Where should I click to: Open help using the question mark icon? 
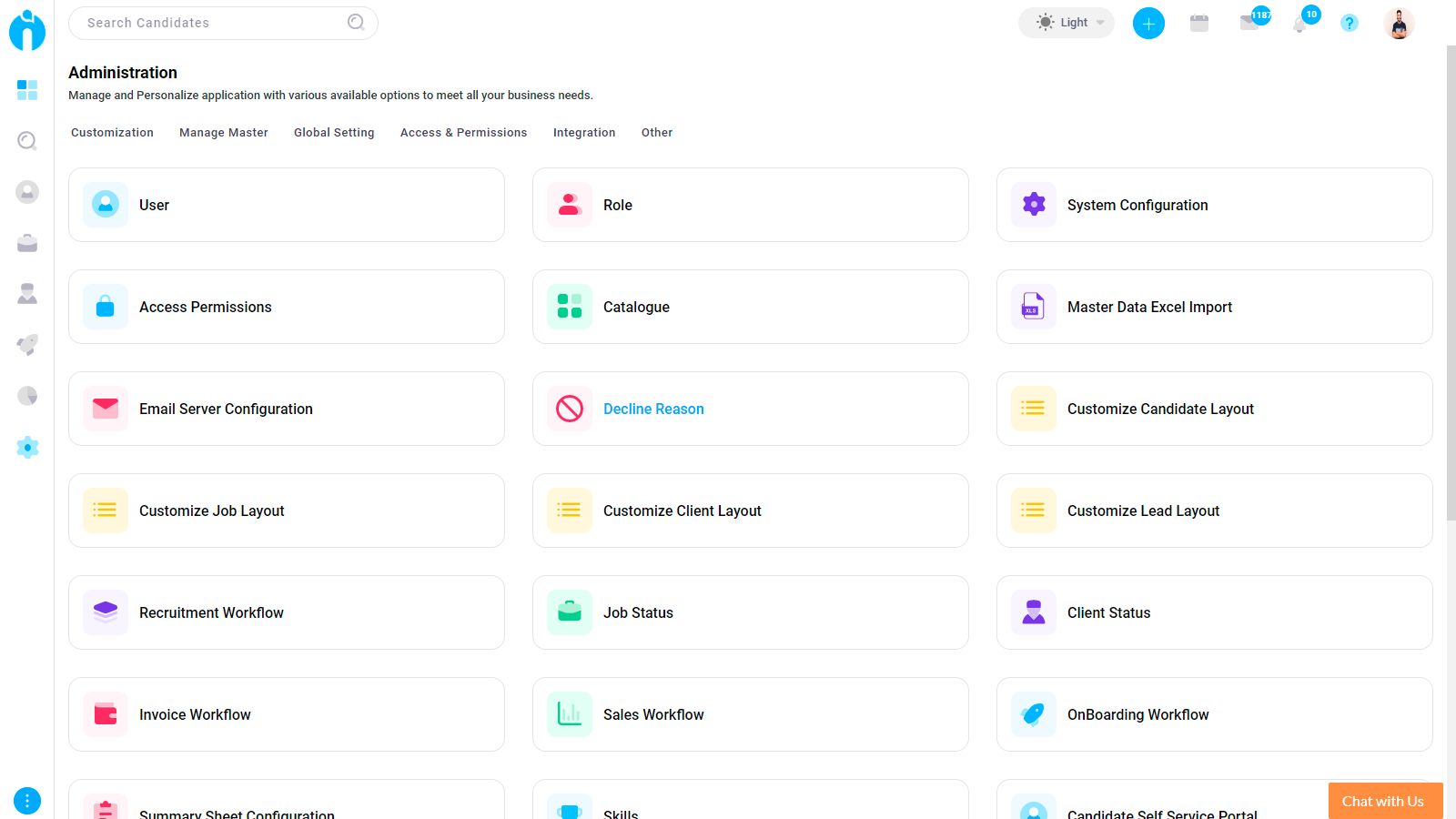(x=1349, y=23)
